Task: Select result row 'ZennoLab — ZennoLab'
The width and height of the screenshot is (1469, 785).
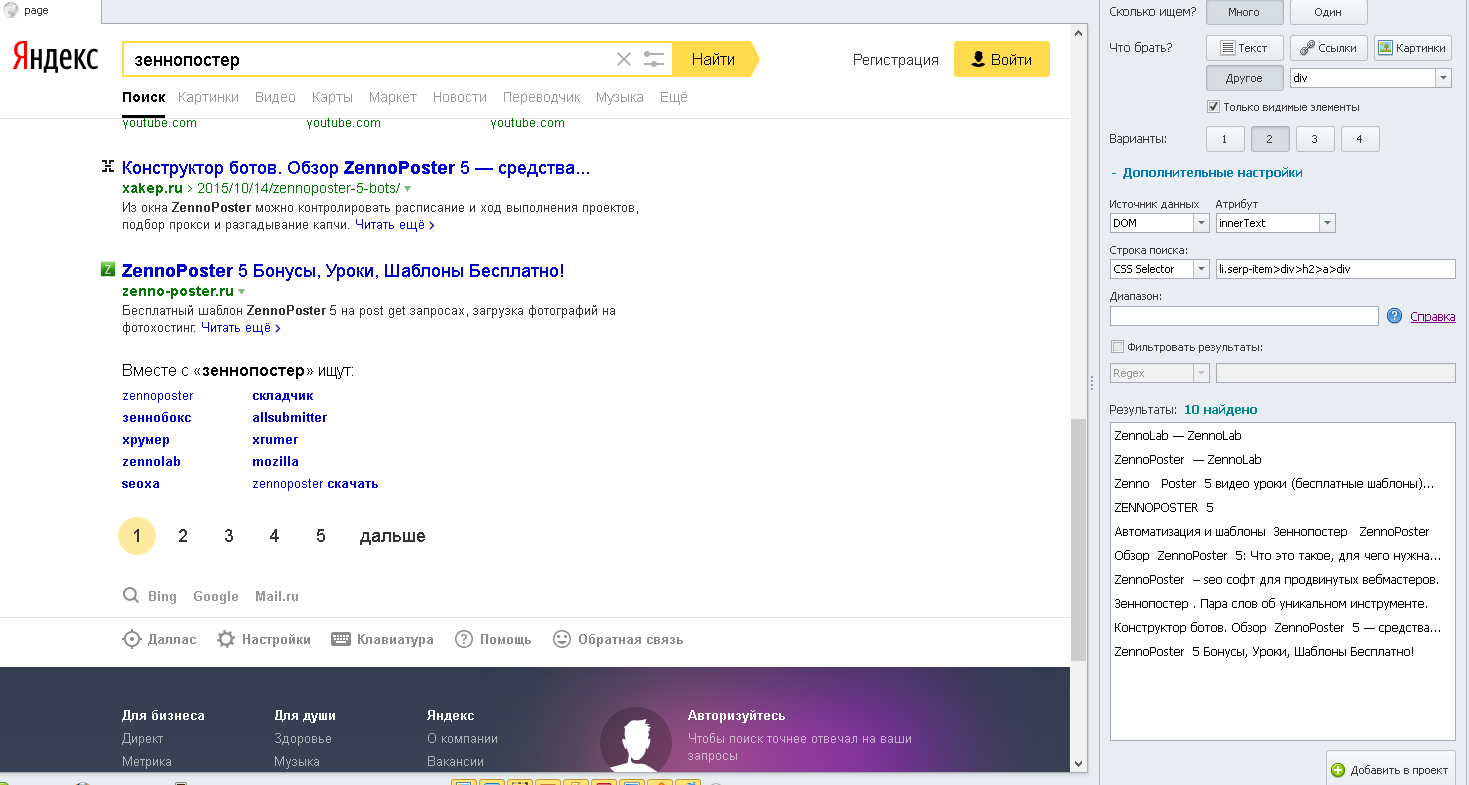Action: point(1283,435)
